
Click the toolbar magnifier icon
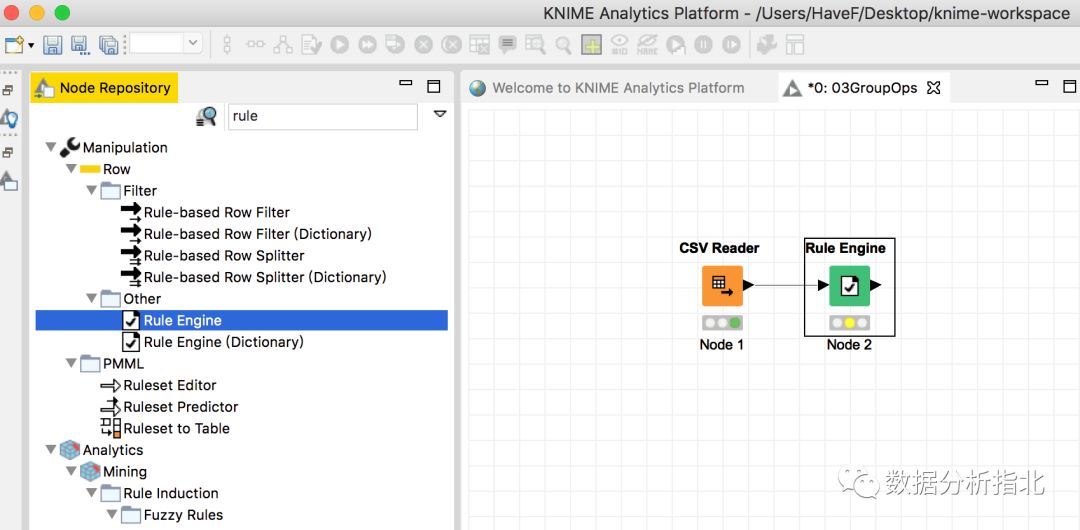[563, 45]
